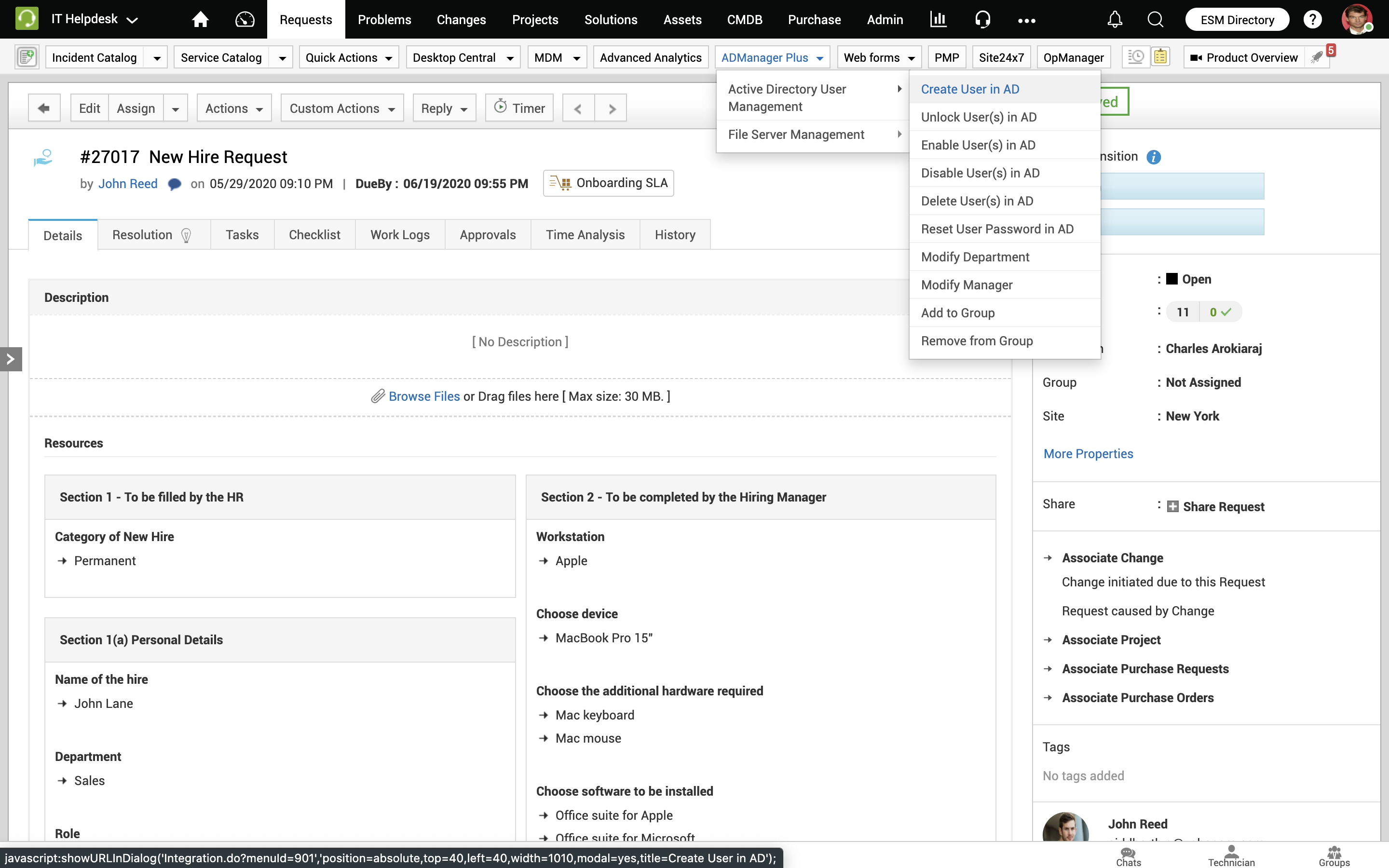
Task: Open the Reply dropdown
Action: point(444,108)
